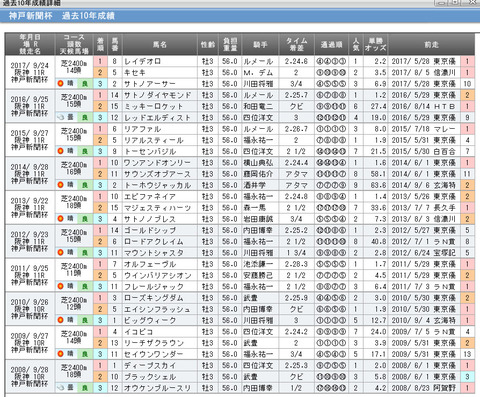Screen dimensions: 480x397
Task: Click the 2012/ 9/23 阪神 11R race cell
Action: 30,241
